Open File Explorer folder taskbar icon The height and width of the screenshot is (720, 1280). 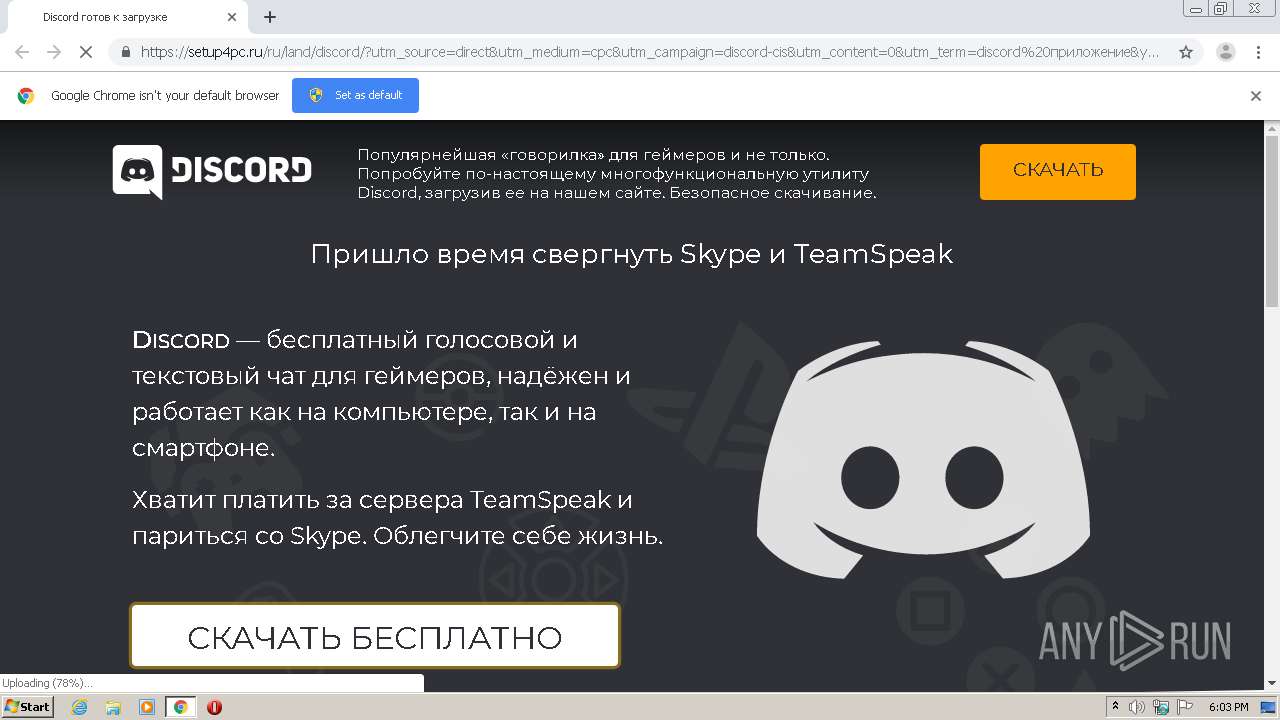point(113,707)
